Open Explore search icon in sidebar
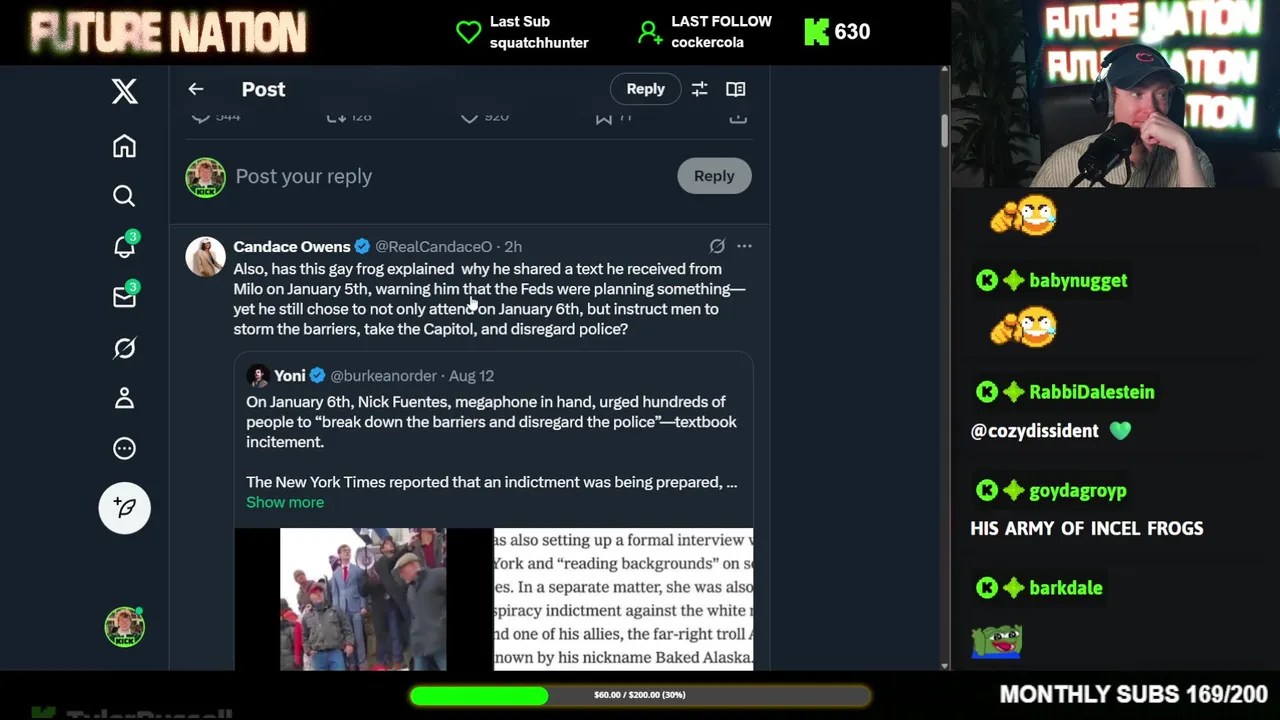 point(124,196)
